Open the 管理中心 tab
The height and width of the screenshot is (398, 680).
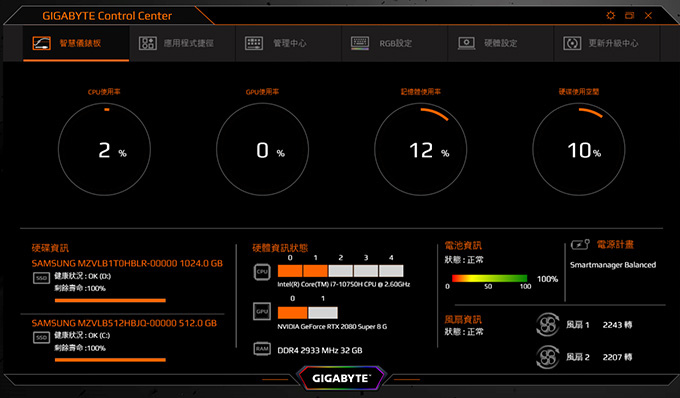click(x=288, y=43)
